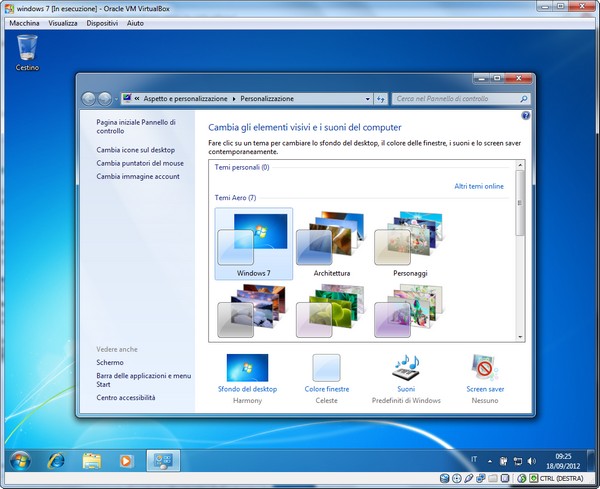Screen dimensions: 600x489
Task: Click the VirtualBox shared folders status icon
Action: pos(493,478)
